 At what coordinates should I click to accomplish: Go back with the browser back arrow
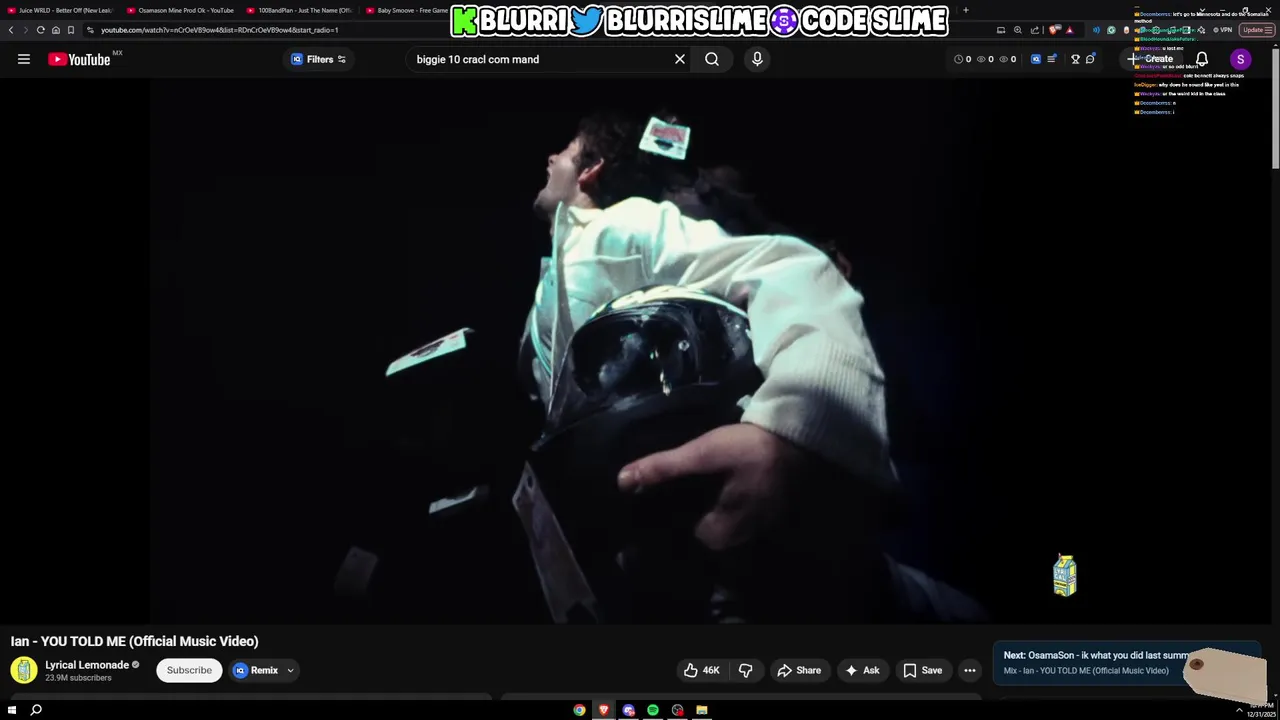pos(11,30)
